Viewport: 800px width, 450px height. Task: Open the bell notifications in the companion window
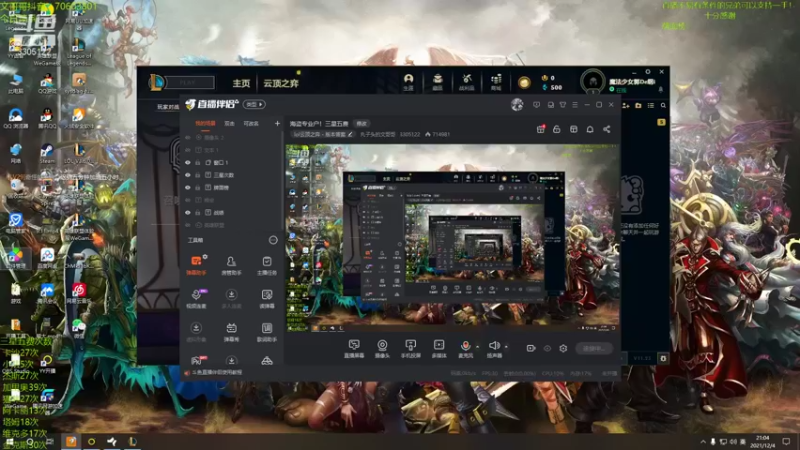tap(590, 129)
